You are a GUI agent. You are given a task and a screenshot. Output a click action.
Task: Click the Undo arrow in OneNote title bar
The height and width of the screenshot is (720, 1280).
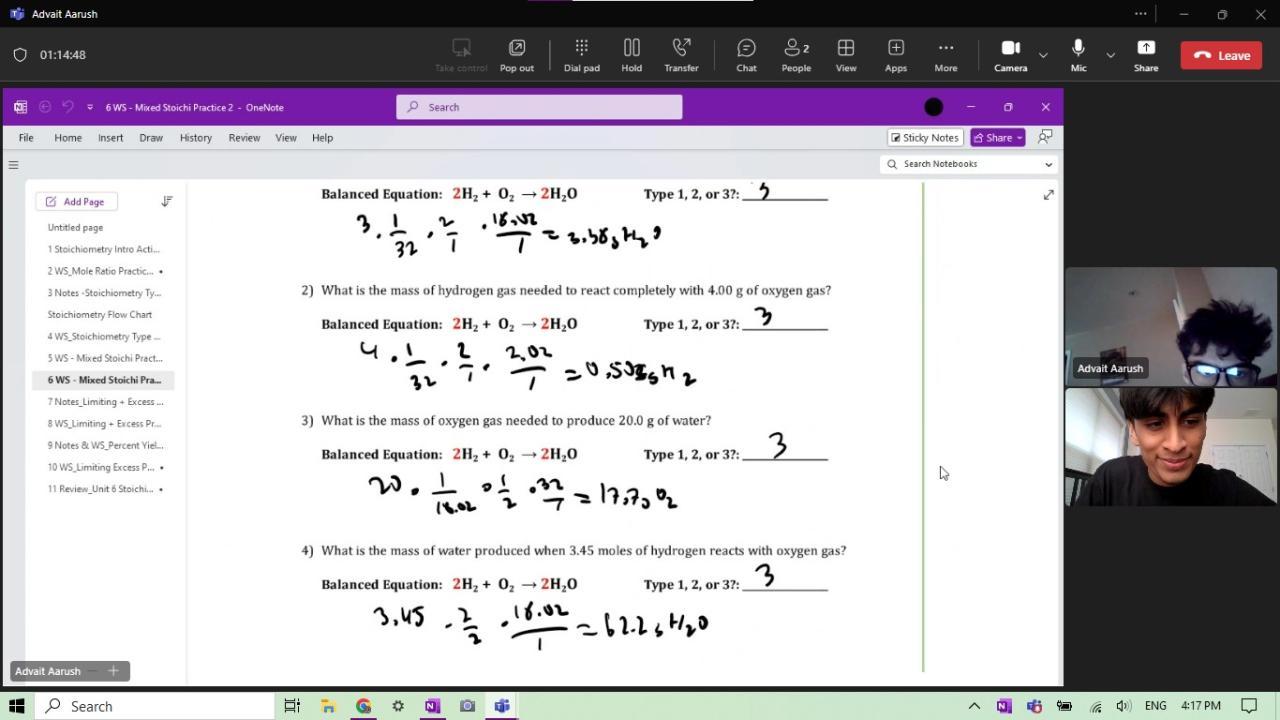[x=68, y=107]
